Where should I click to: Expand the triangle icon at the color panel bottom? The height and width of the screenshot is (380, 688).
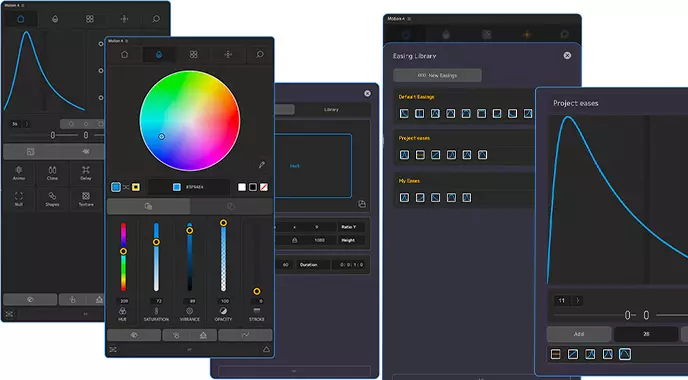(x=266, y=350)
